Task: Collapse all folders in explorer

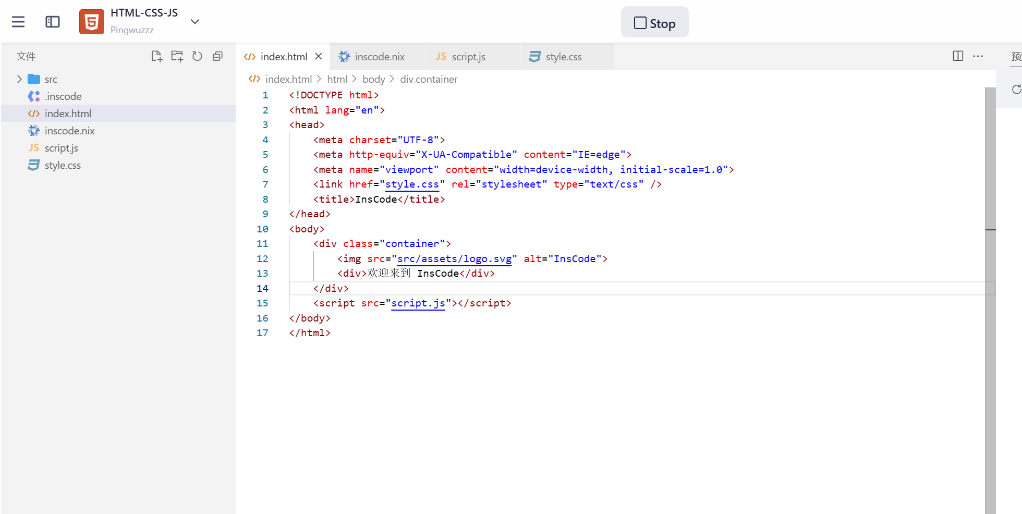Action: [217, 57]
